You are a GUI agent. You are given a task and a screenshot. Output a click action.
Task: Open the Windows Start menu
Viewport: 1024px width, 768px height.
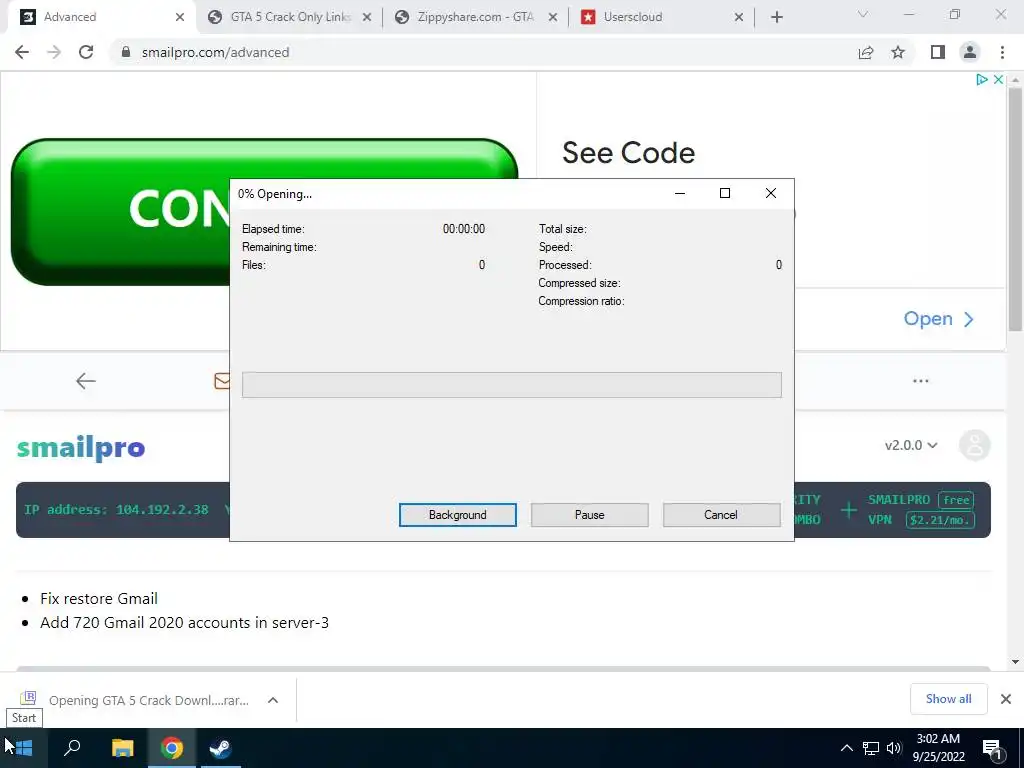coord(24,748)
